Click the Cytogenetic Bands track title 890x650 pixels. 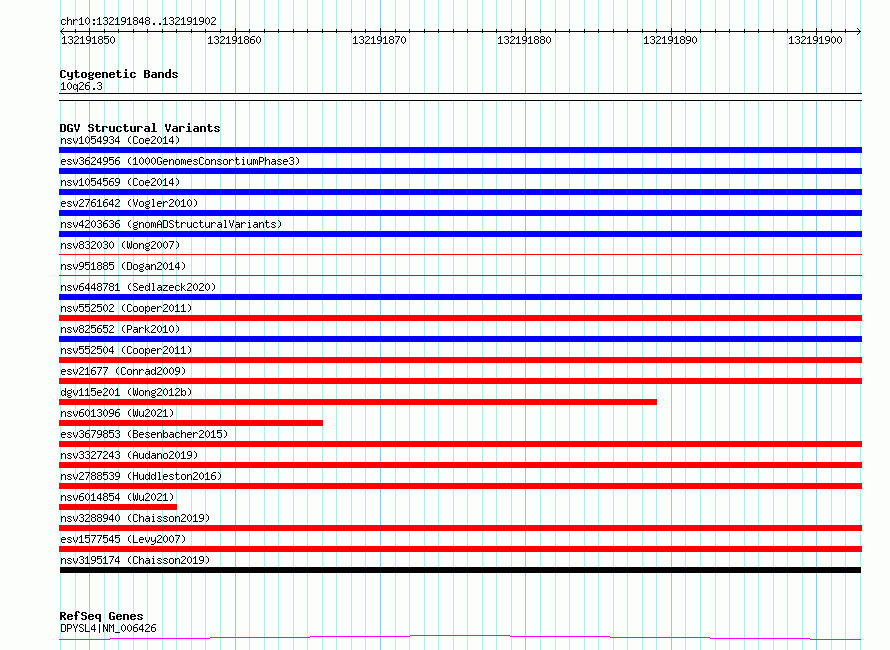point(119,74)
